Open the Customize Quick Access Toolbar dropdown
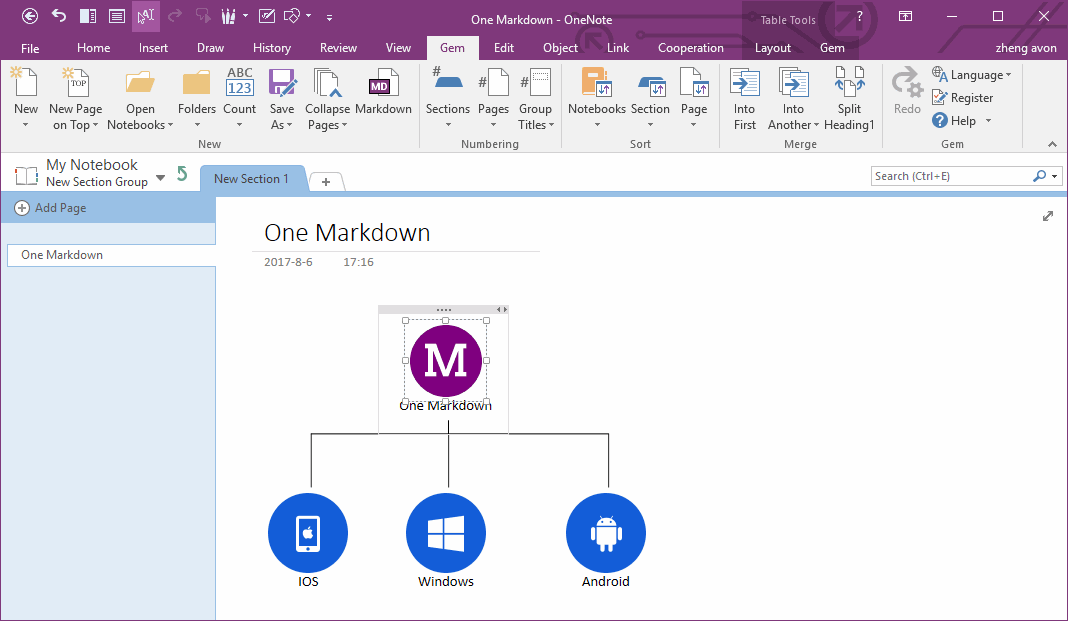This screenshot has height=621, width=1068. point(329,17)
